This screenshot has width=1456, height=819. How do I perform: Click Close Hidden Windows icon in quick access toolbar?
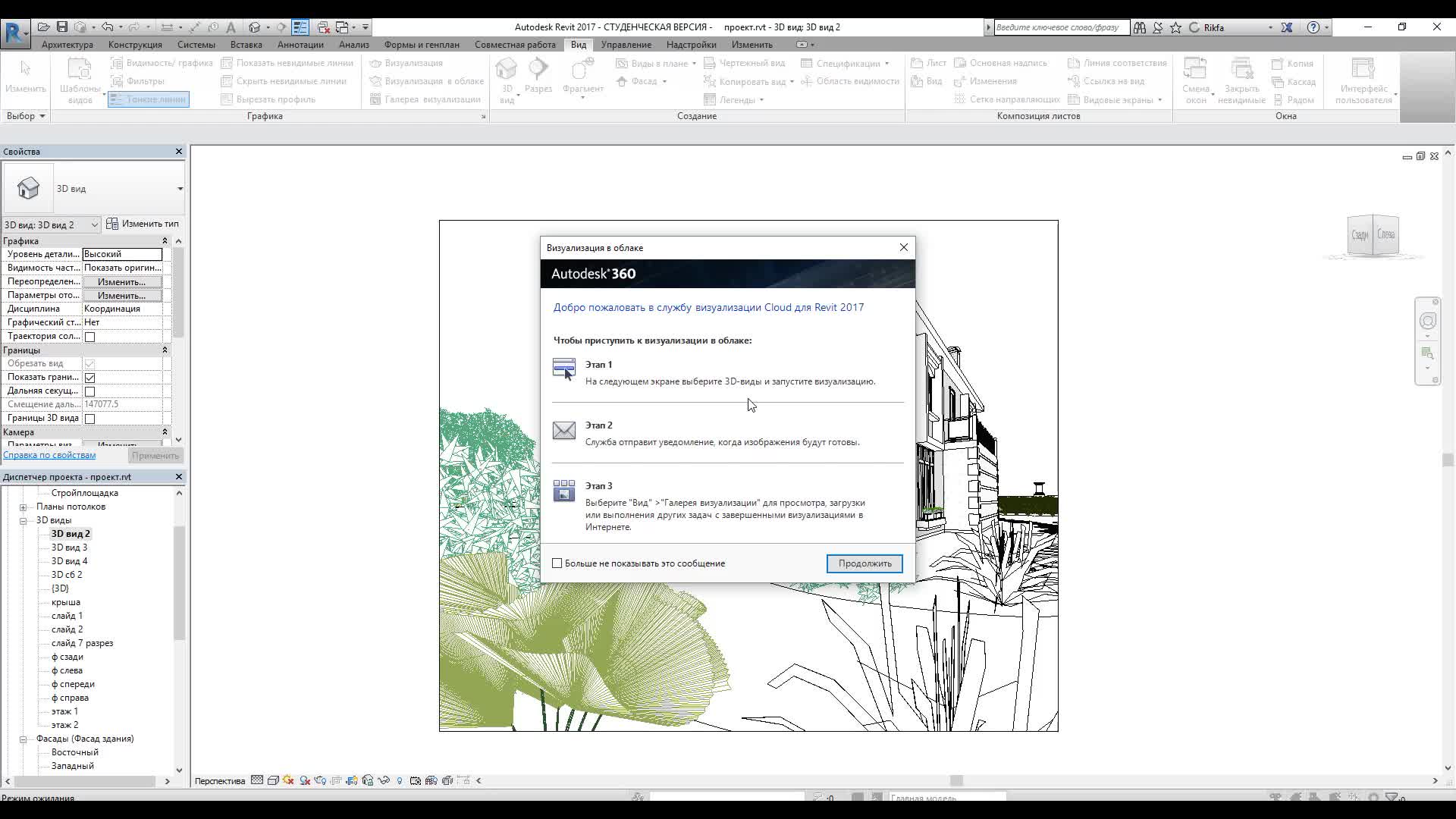(x=324, y=27)
